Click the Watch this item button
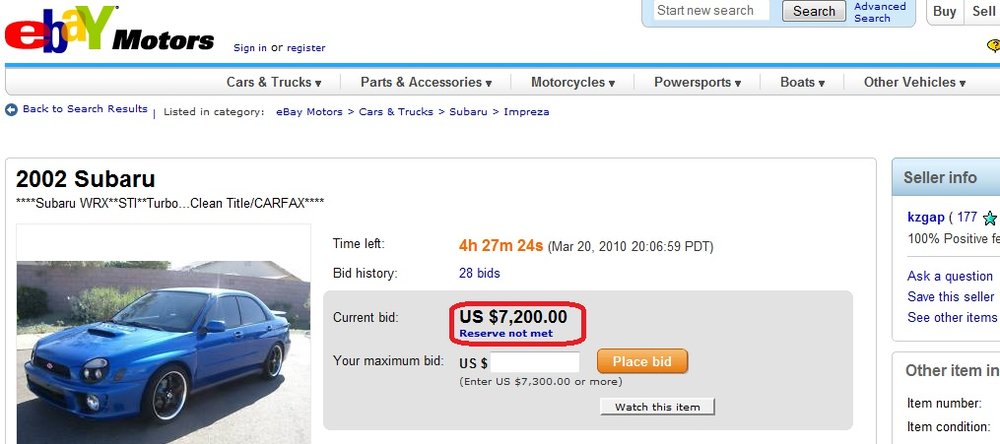Viewport: 1000px width, 444px height. [x=658, y=407]
